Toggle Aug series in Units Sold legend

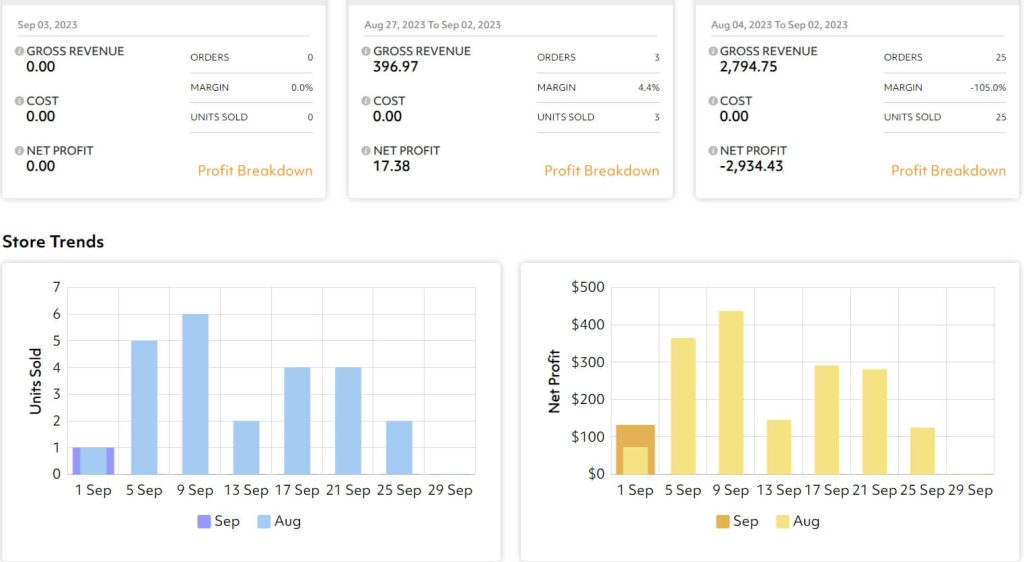279,521
